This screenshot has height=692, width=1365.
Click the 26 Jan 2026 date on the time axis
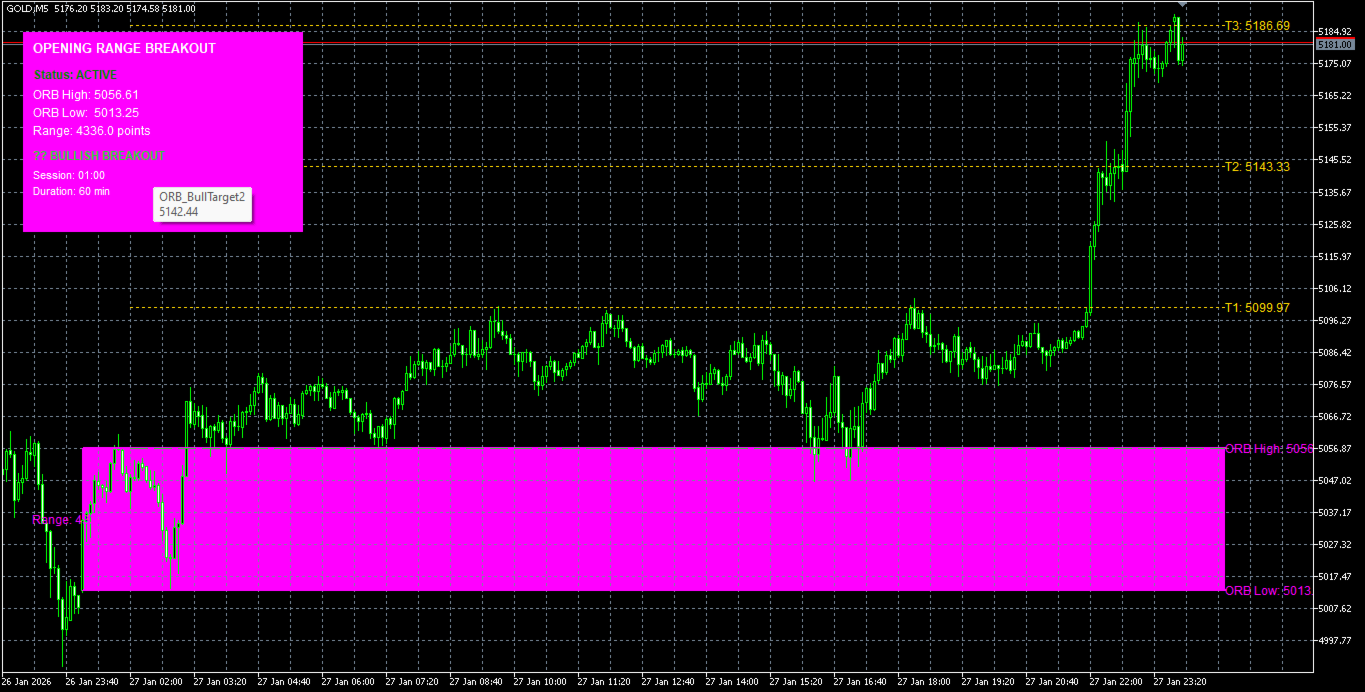click(27, 681)
